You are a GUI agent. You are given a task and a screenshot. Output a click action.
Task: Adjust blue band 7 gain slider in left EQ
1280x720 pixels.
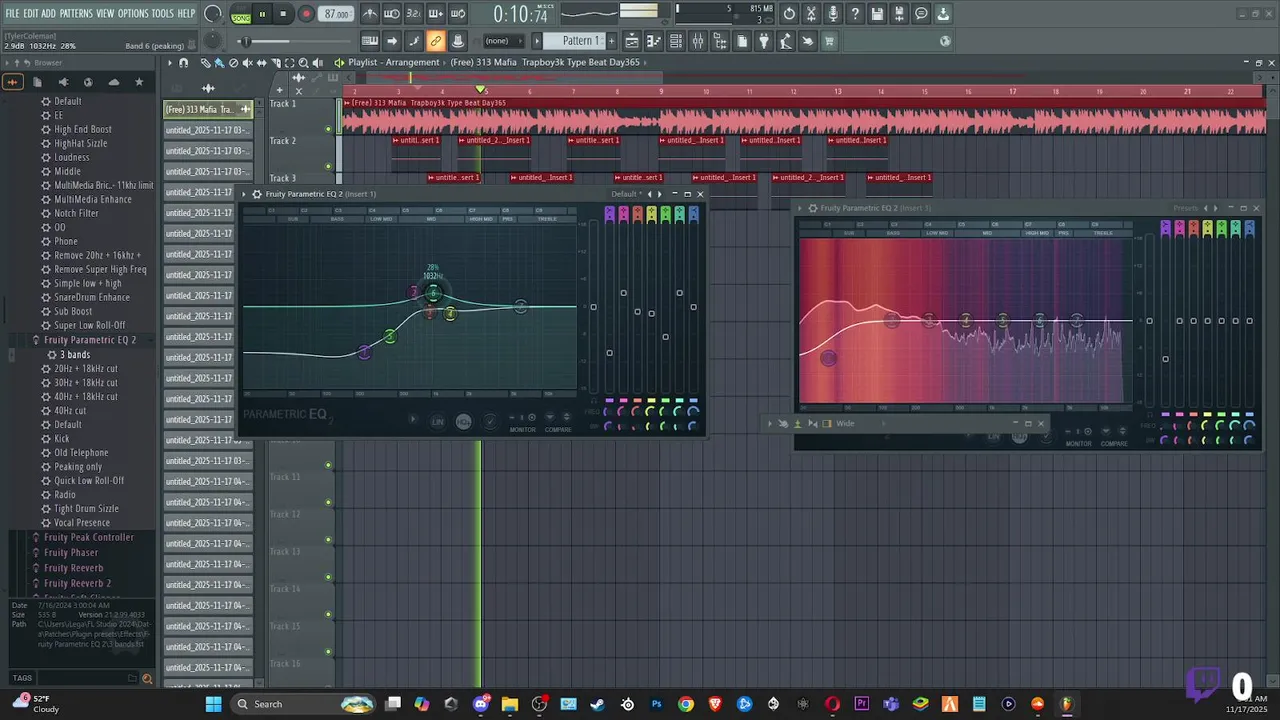(693, 307)
